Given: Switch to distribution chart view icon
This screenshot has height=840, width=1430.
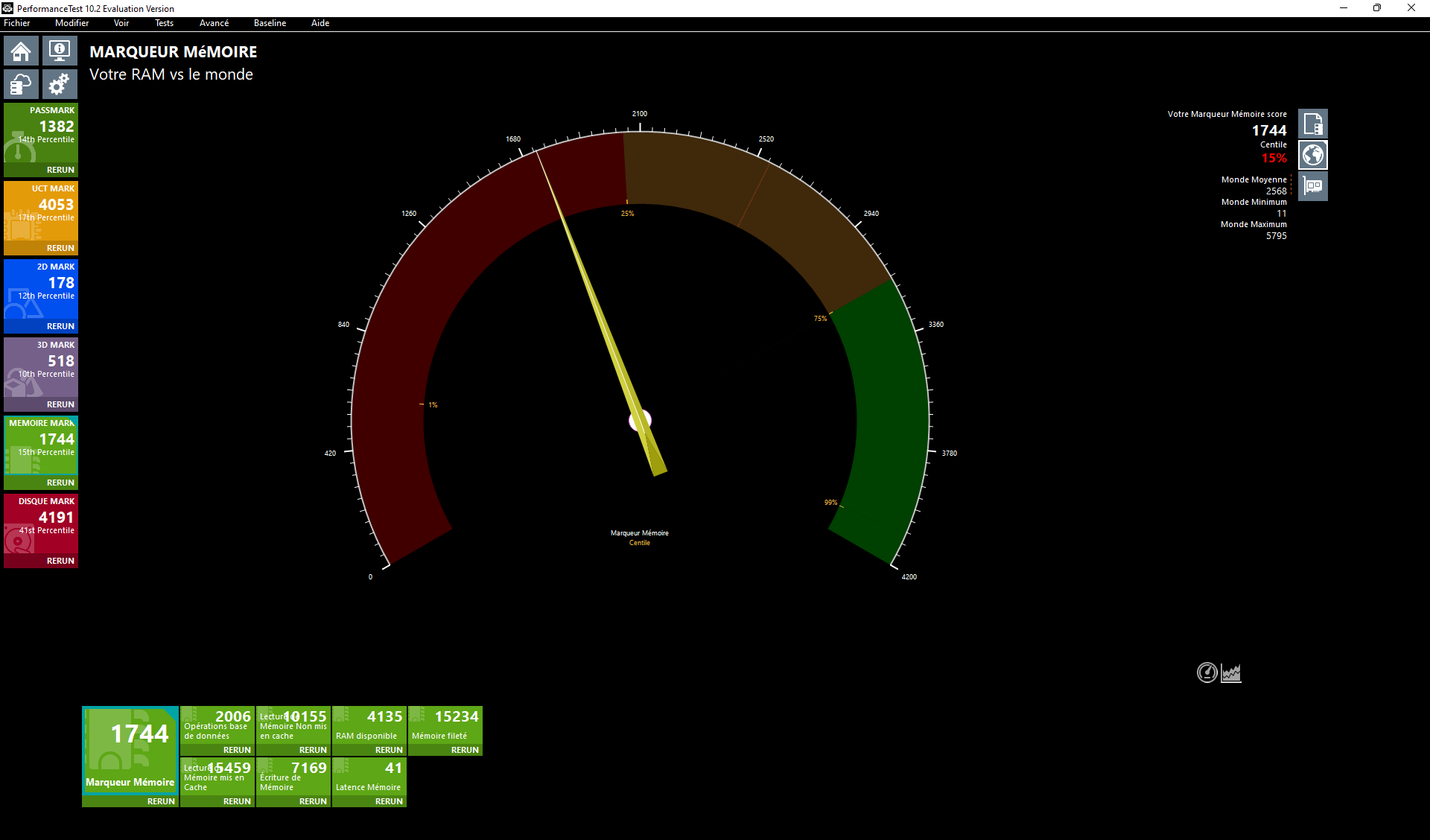Looking at the screenshot, I should (x=1231, y=672).
